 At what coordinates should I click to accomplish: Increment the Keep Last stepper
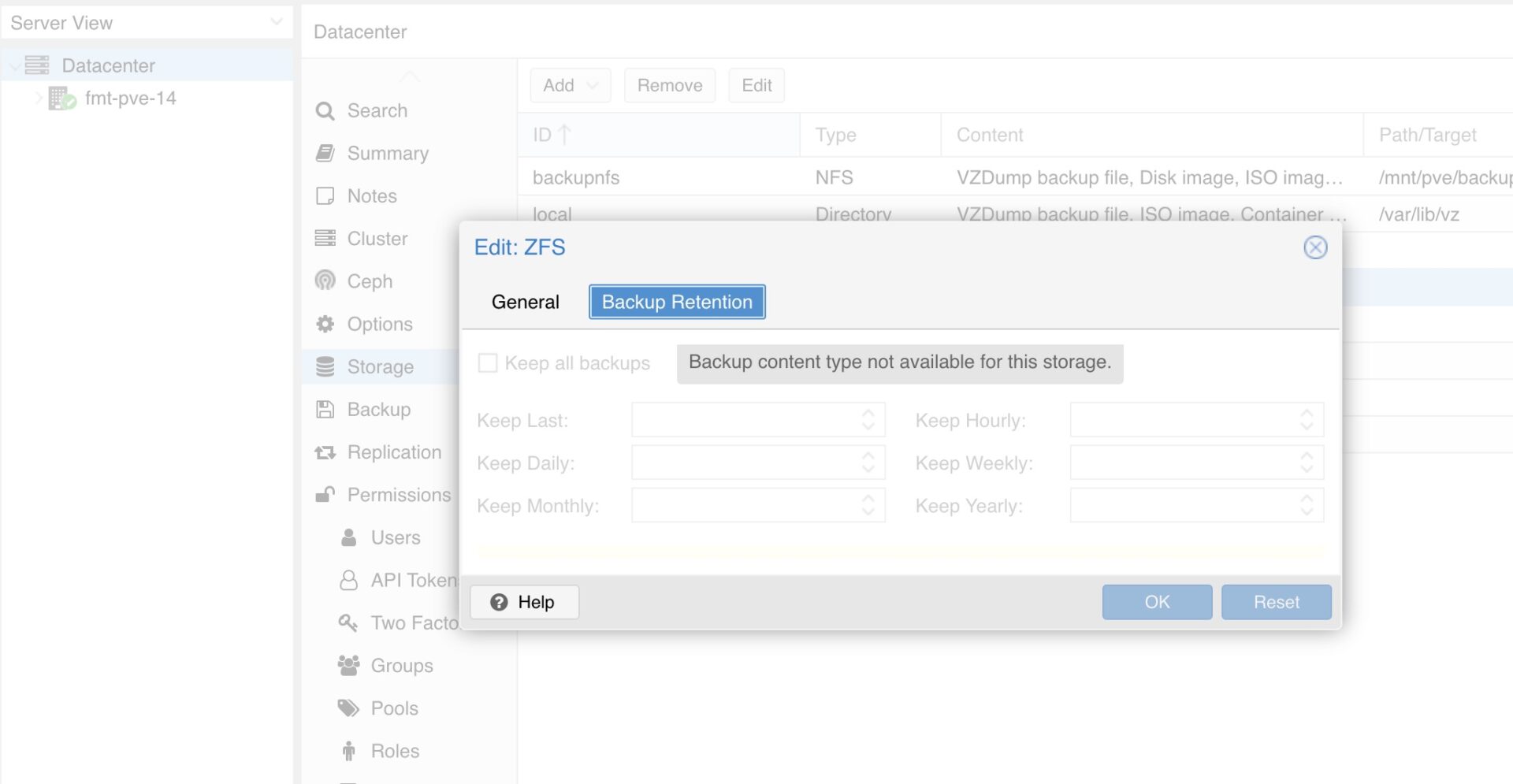click(867, 414)
